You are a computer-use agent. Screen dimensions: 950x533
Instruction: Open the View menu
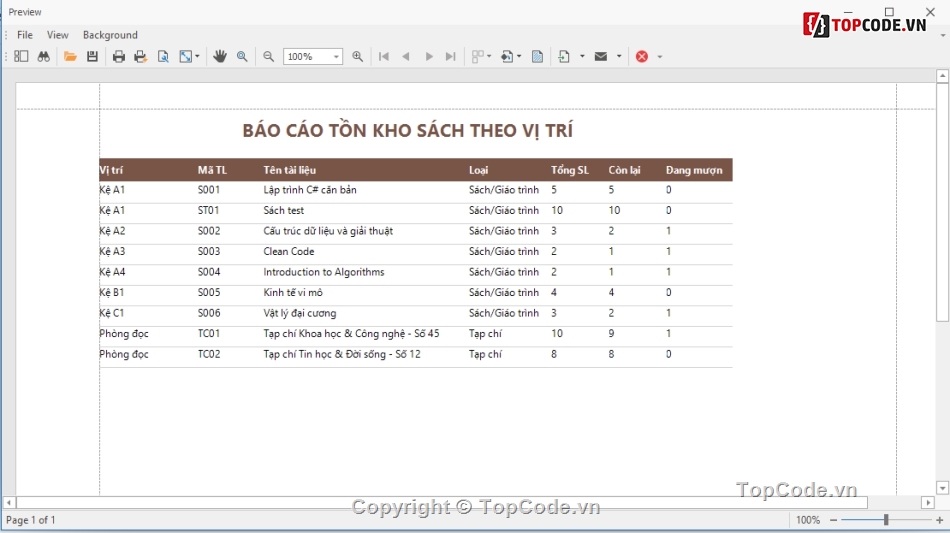pos(58,35)
